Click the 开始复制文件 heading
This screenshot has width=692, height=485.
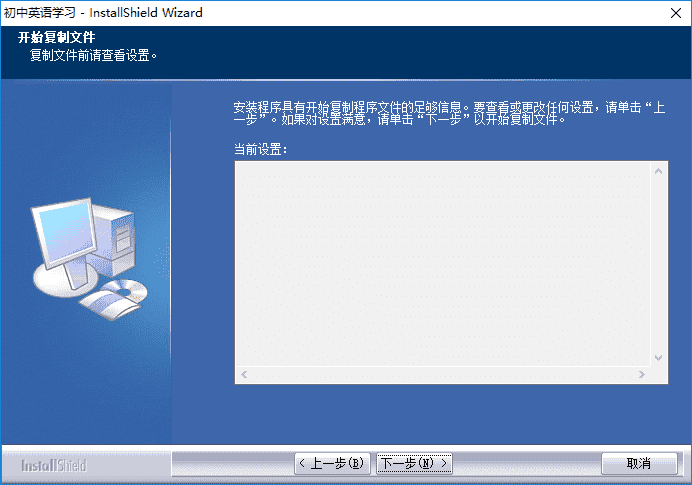point(56,37)
